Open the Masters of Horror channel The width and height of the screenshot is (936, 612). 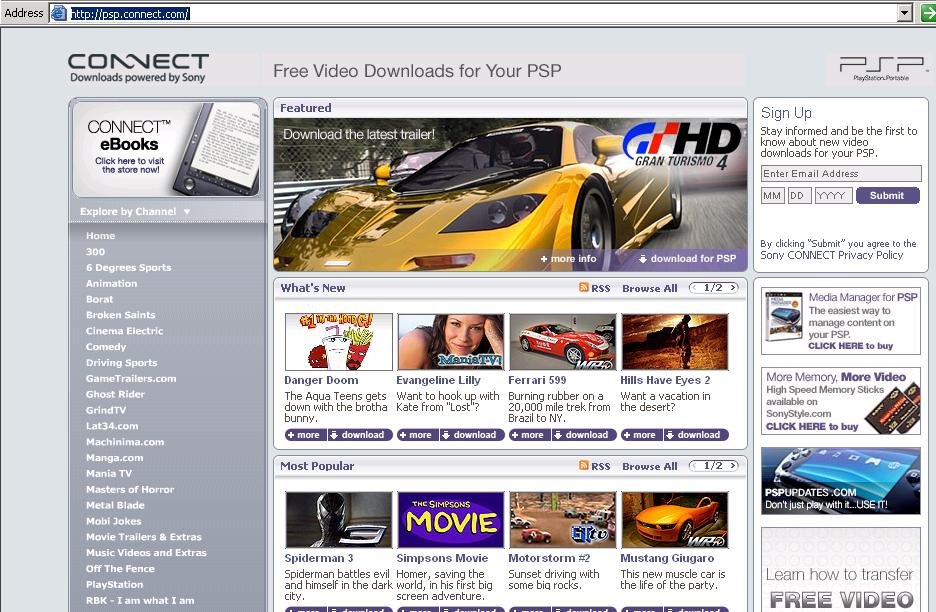[x=130, y=490]
